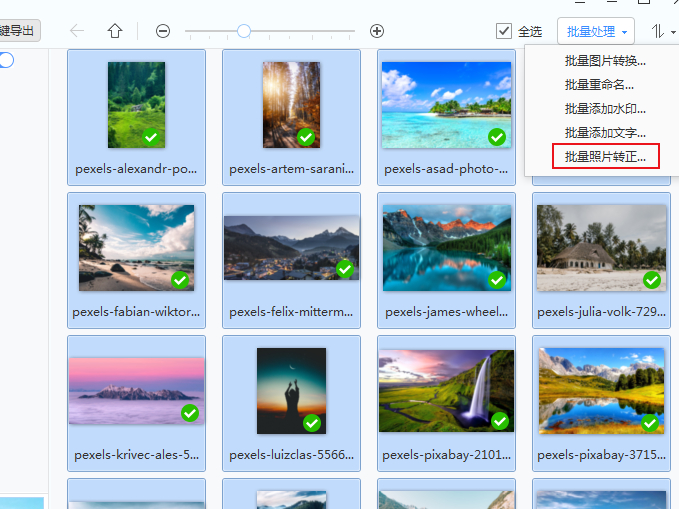The image size is (679, 509).
Task: Select the tropical turquoise lagoon thumbnail
Action: pyautogui.click(x=446, y=105)
